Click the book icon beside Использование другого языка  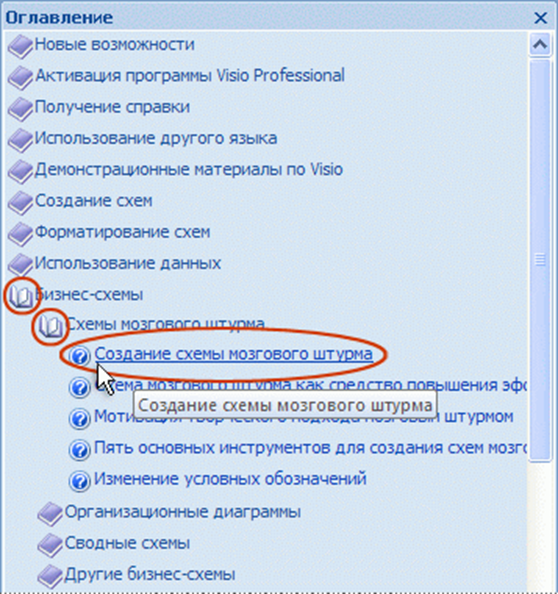20,141
